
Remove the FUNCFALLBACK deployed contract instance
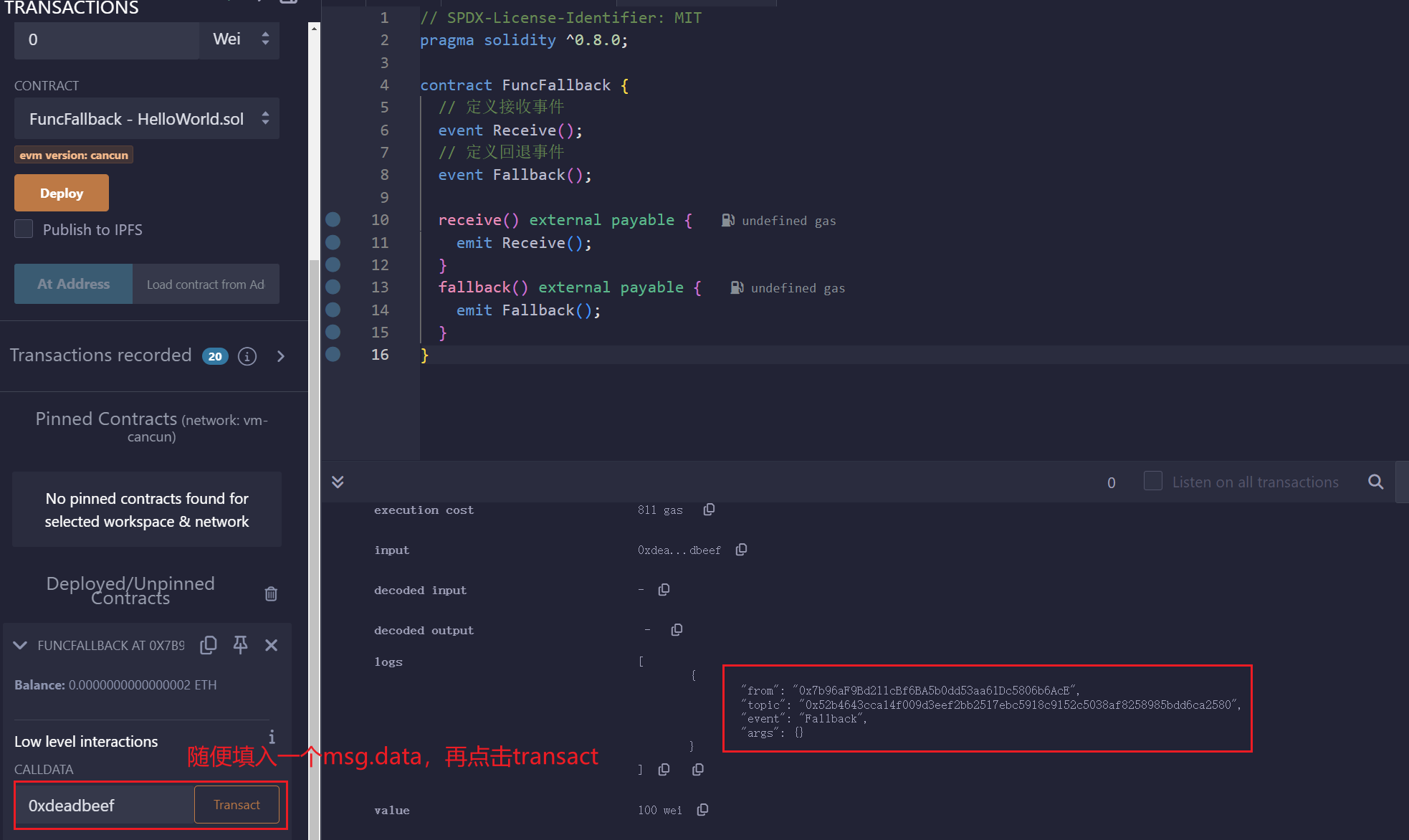coord(271,645)
